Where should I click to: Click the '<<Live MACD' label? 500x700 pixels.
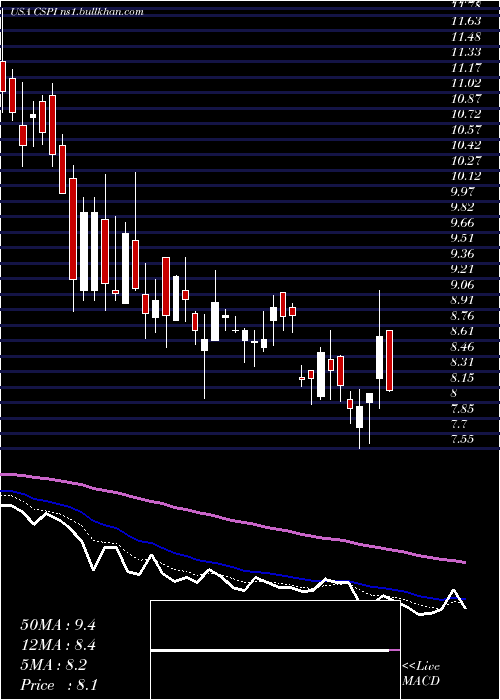click(421, 674)
